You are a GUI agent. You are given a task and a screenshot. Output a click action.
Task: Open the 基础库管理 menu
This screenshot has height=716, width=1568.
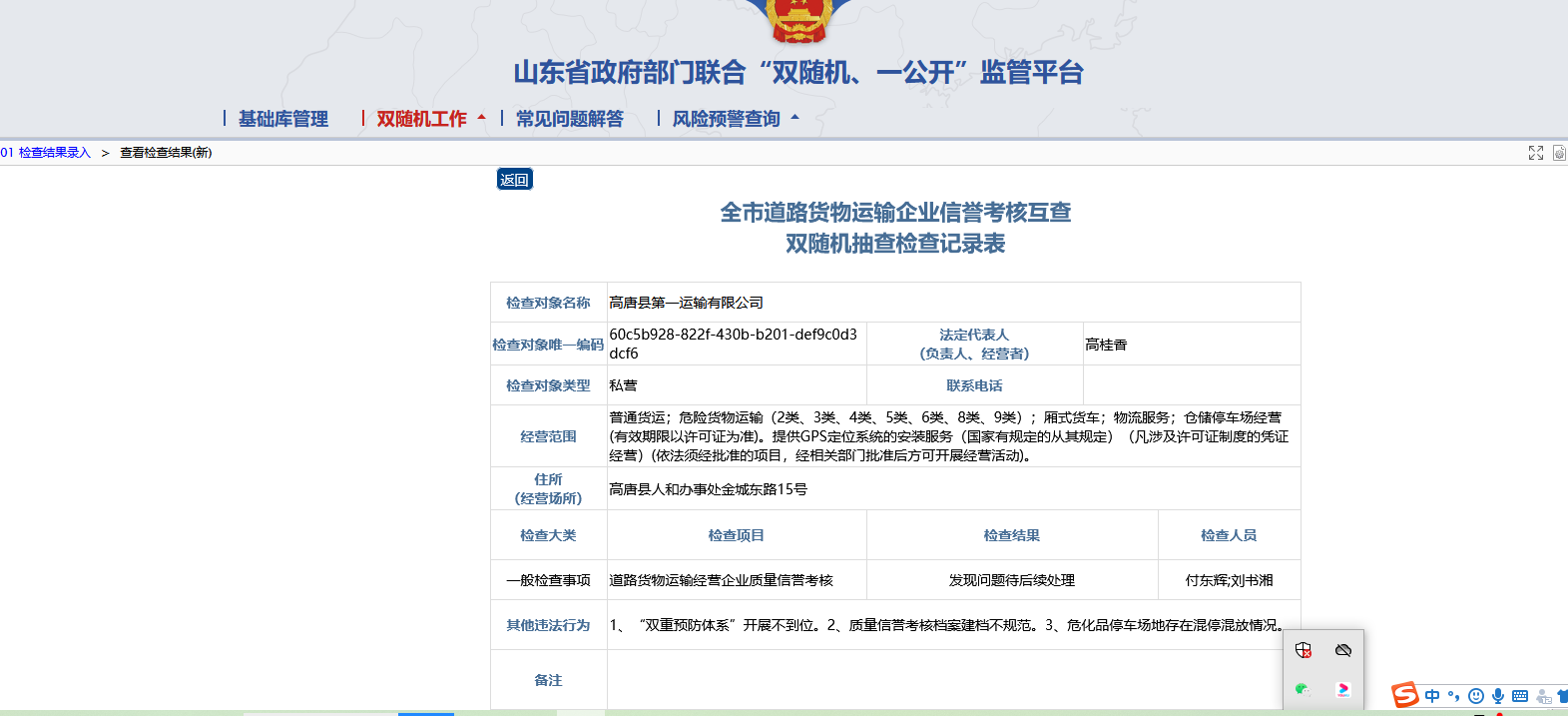(283, 119)
